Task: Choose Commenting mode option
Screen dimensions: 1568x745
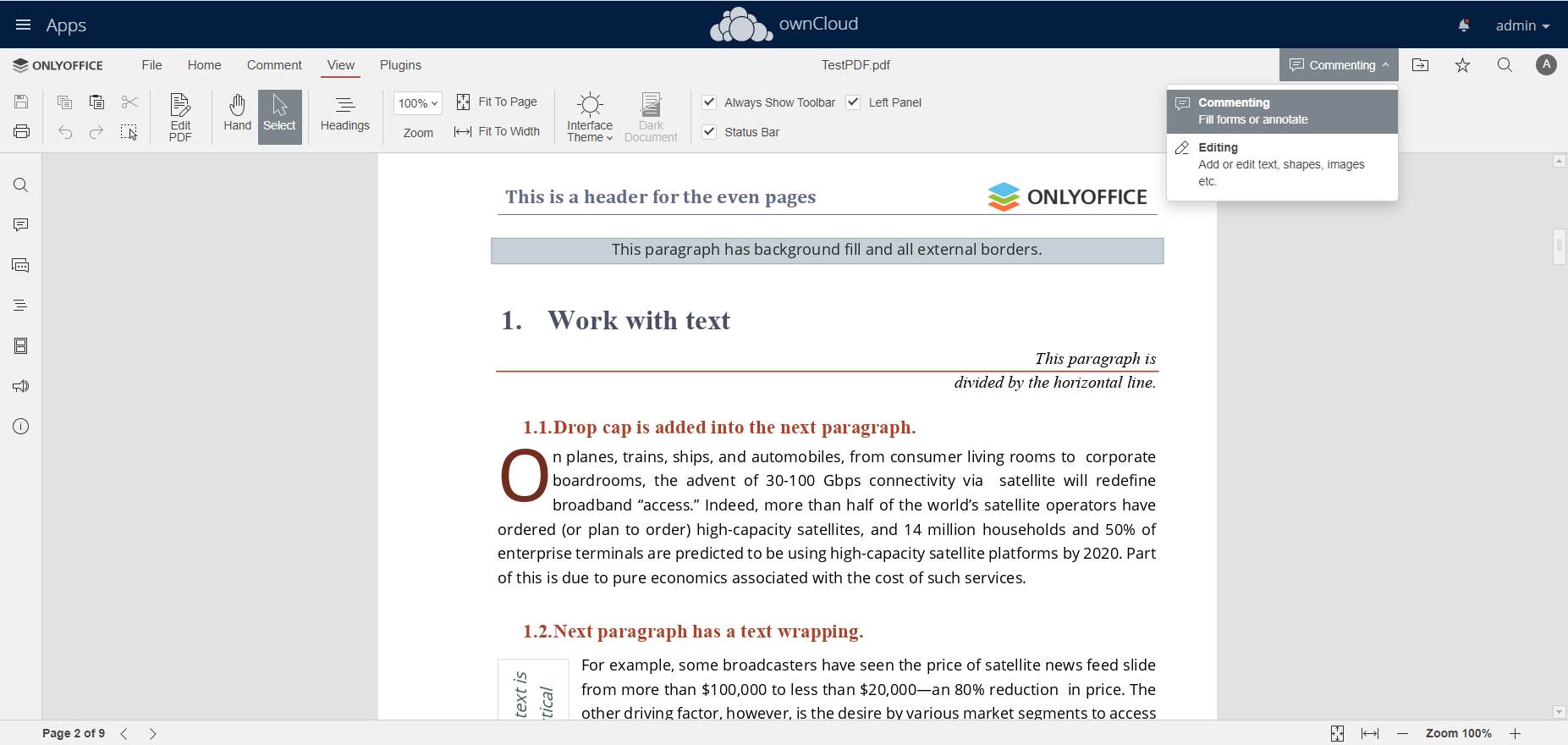Action: coord(1282,111)
